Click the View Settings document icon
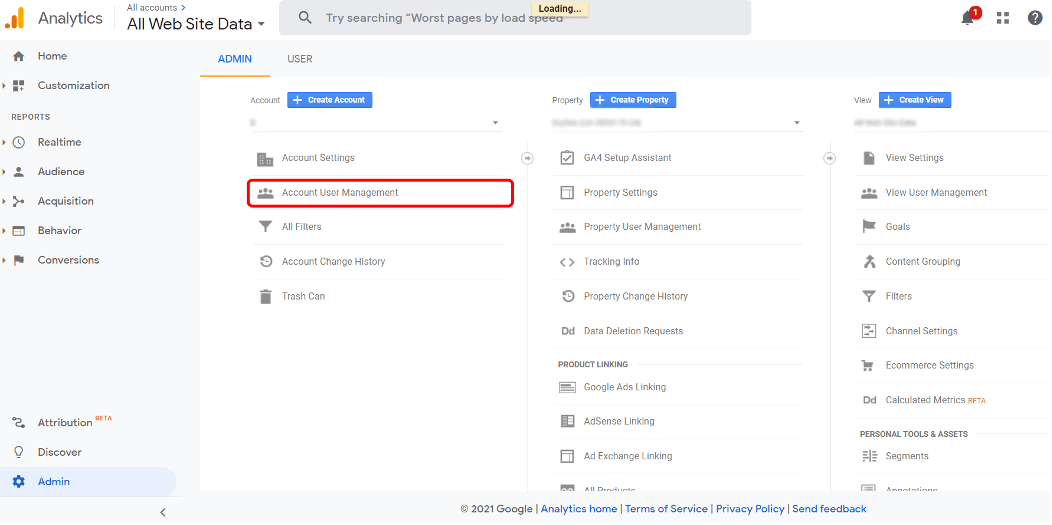Viewport: 1052px width, 525px height. [869, 158]
